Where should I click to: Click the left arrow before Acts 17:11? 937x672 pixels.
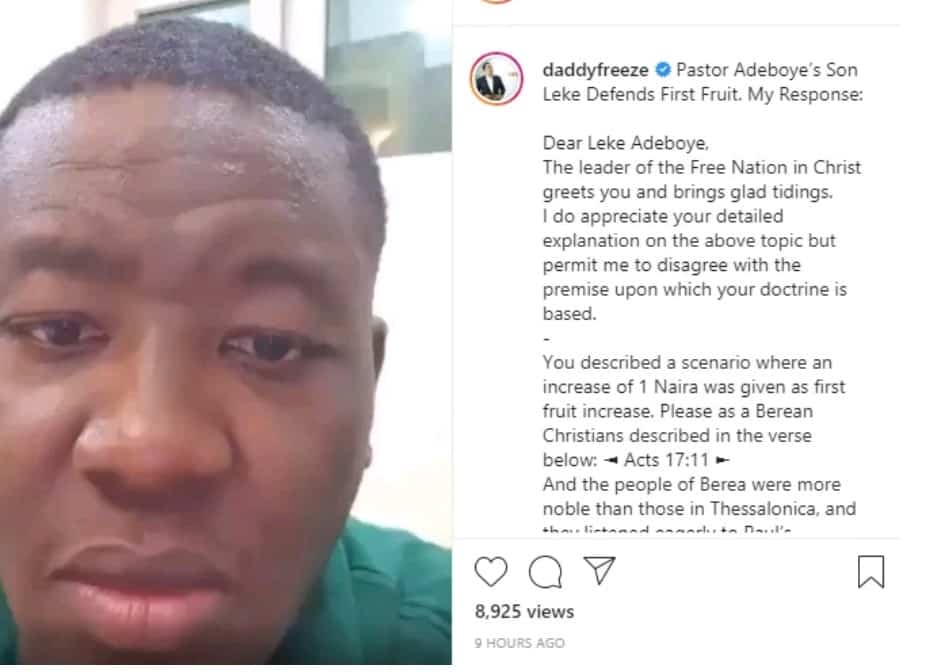coord(611,461)
